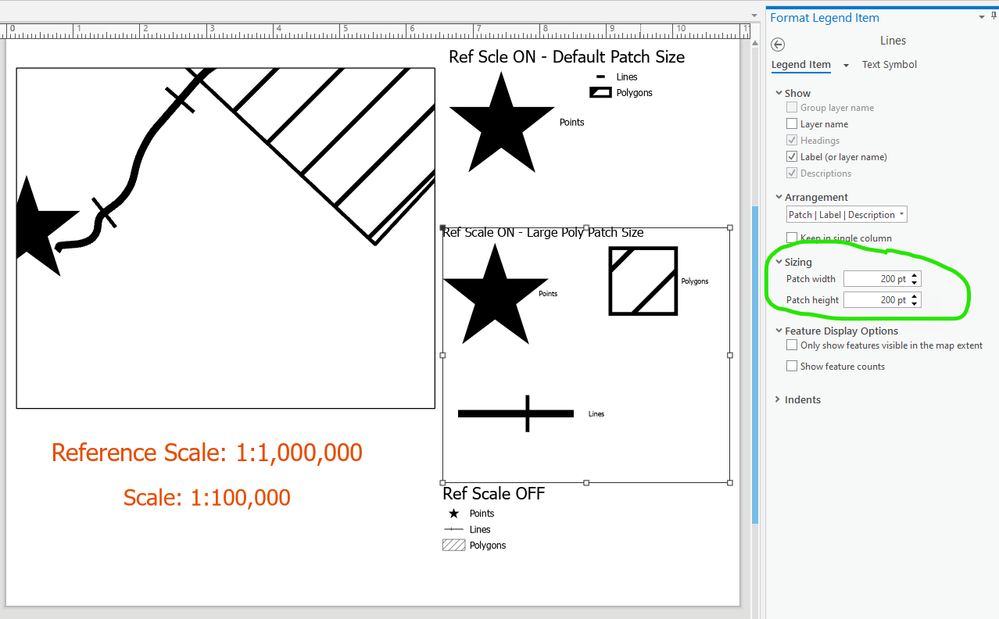Enable Show feature counts
Screen dimensions: 999x619
(x=791, y=366)
